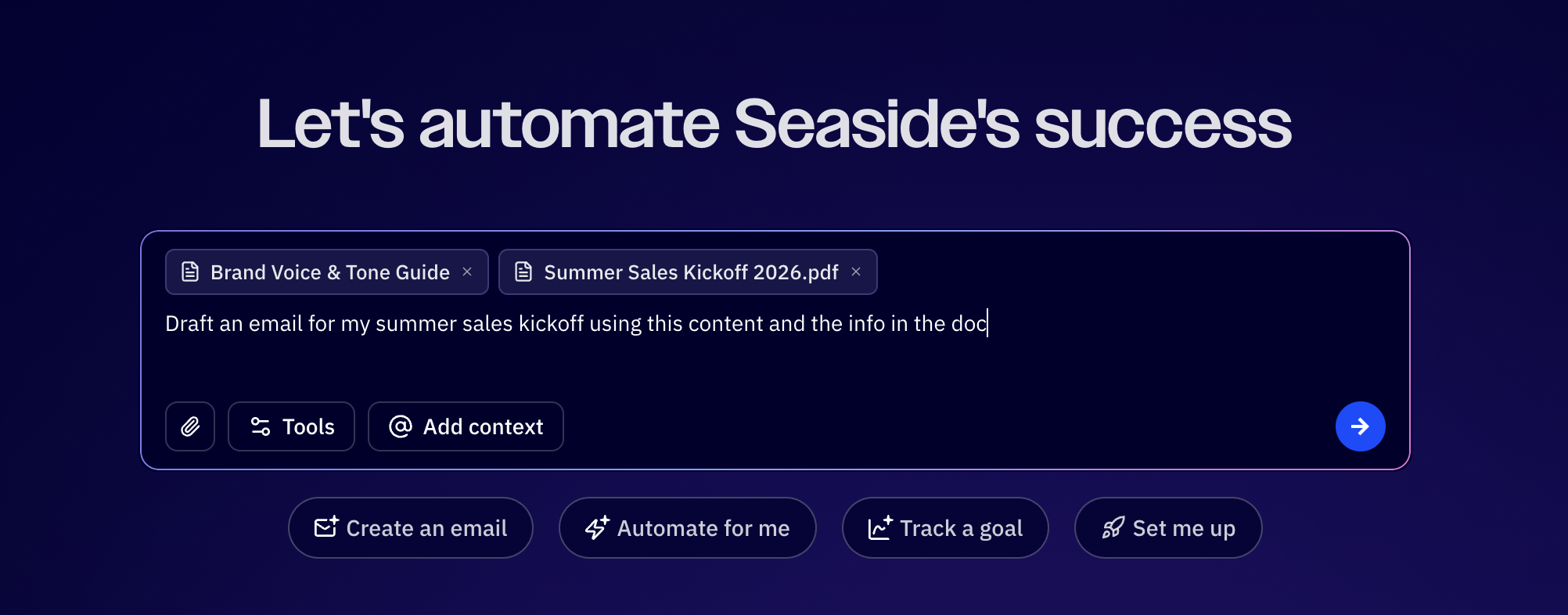This screenshot has height=615, width=1568.
Task: Choose the Automate for me suggestion
Action: [x=688, y=528]
